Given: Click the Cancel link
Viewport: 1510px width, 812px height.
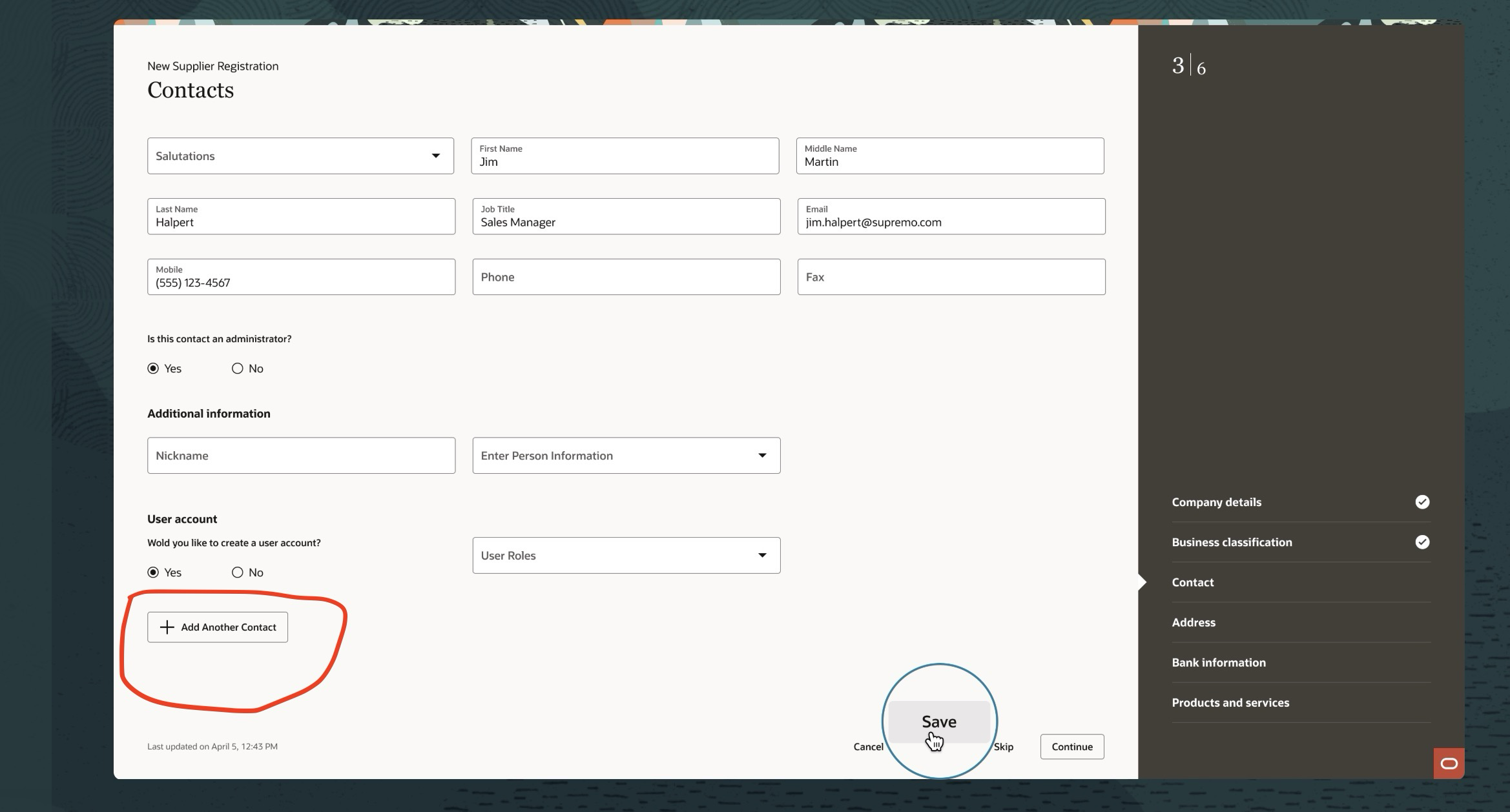Looking at the screenshot, I should 867,747.
